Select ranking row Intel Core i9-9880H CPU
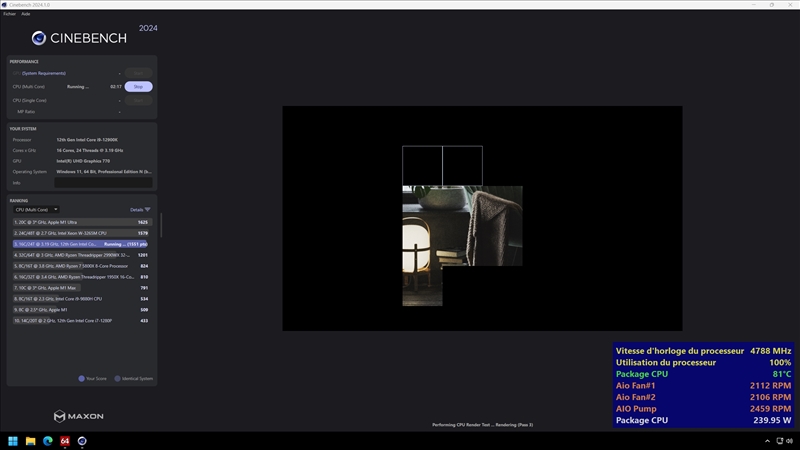 pos(81,299)
